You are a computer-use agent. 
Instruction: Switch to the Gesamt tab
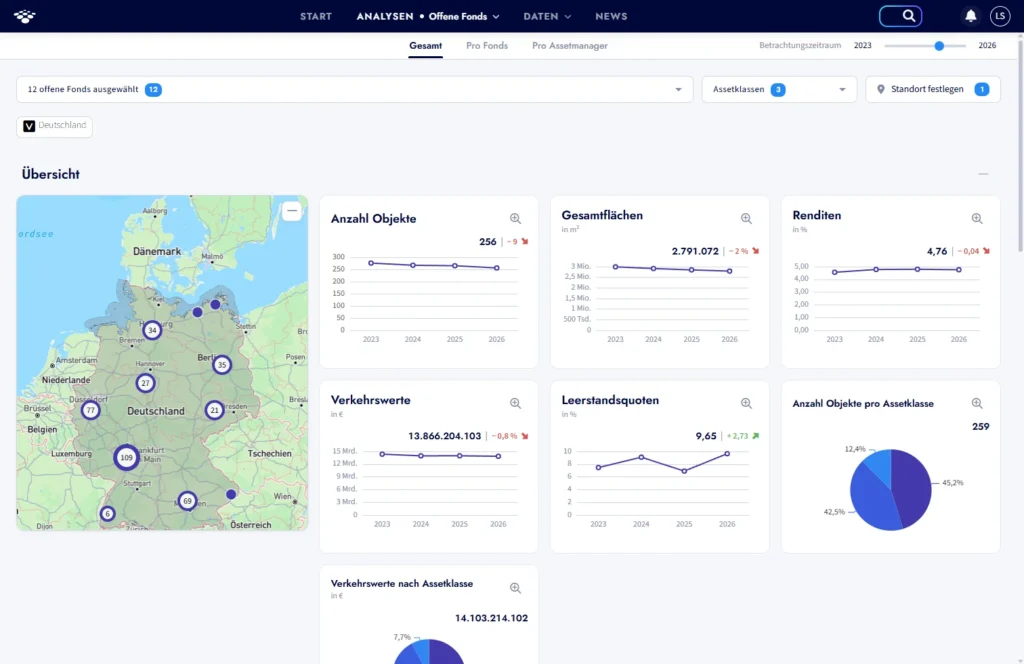(x=425, y=46)
